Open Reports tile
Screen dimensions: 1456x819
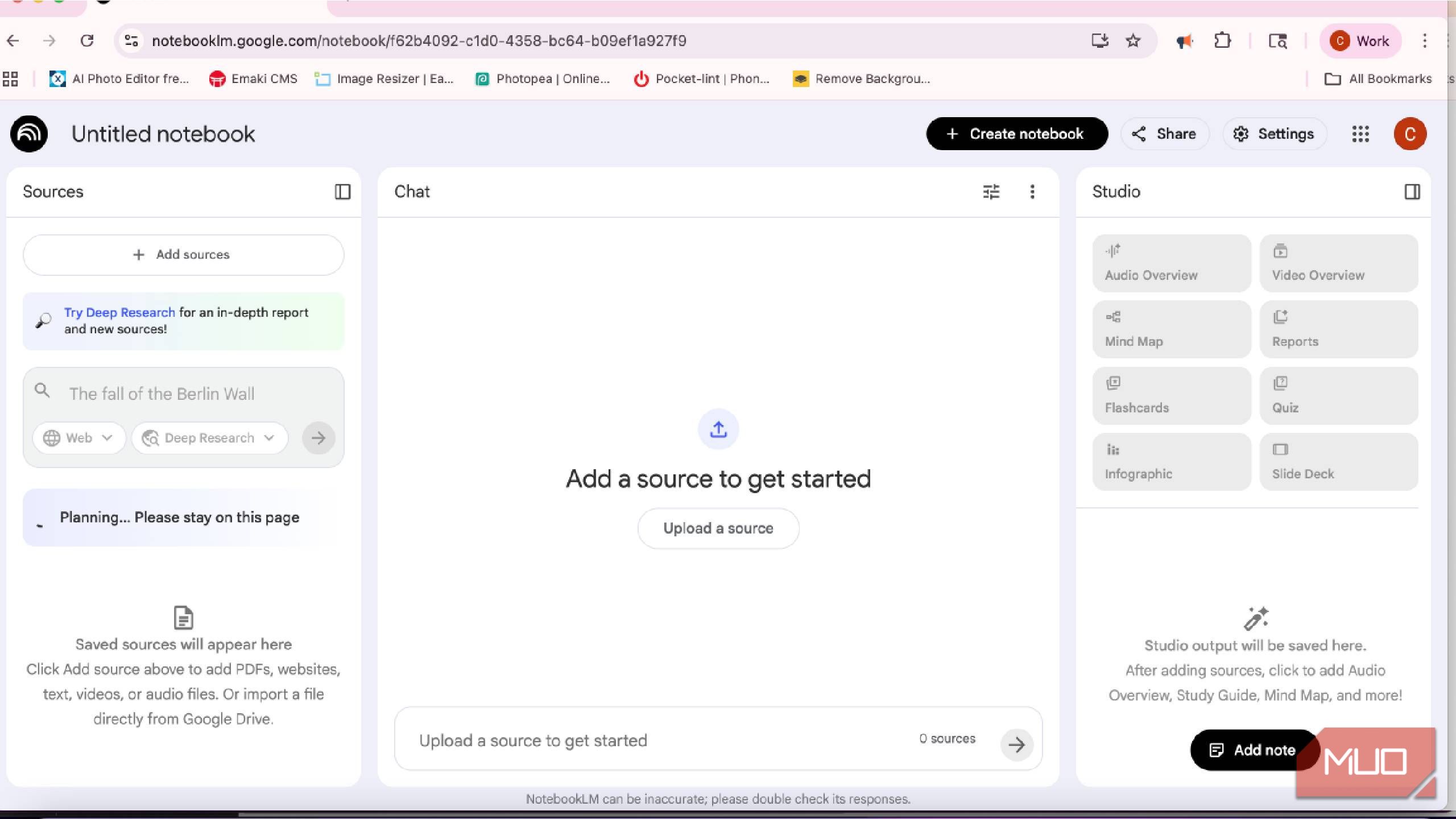click(1339, 329)
